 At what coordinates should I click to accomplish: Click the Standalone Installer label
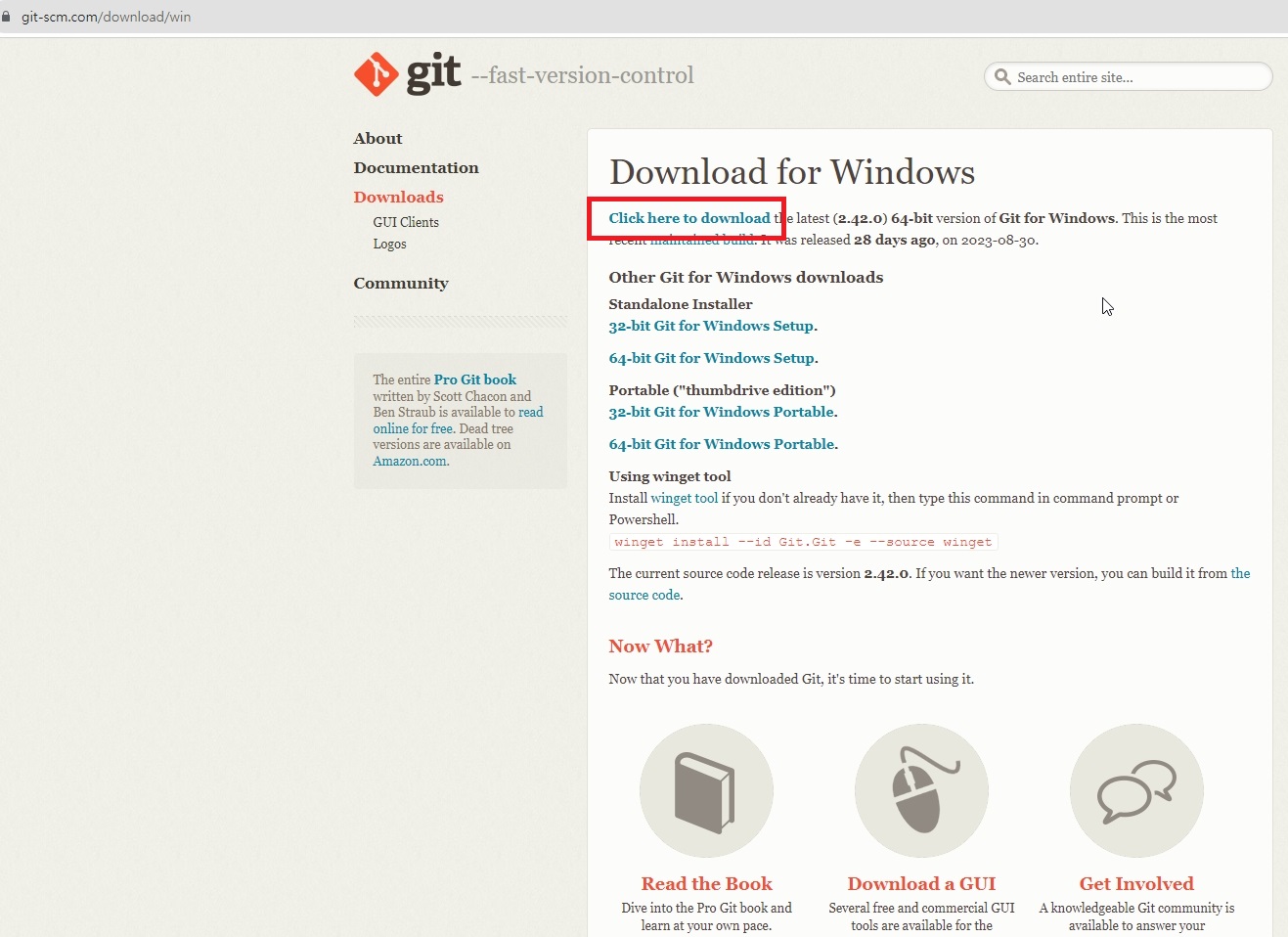pos(681,304)
